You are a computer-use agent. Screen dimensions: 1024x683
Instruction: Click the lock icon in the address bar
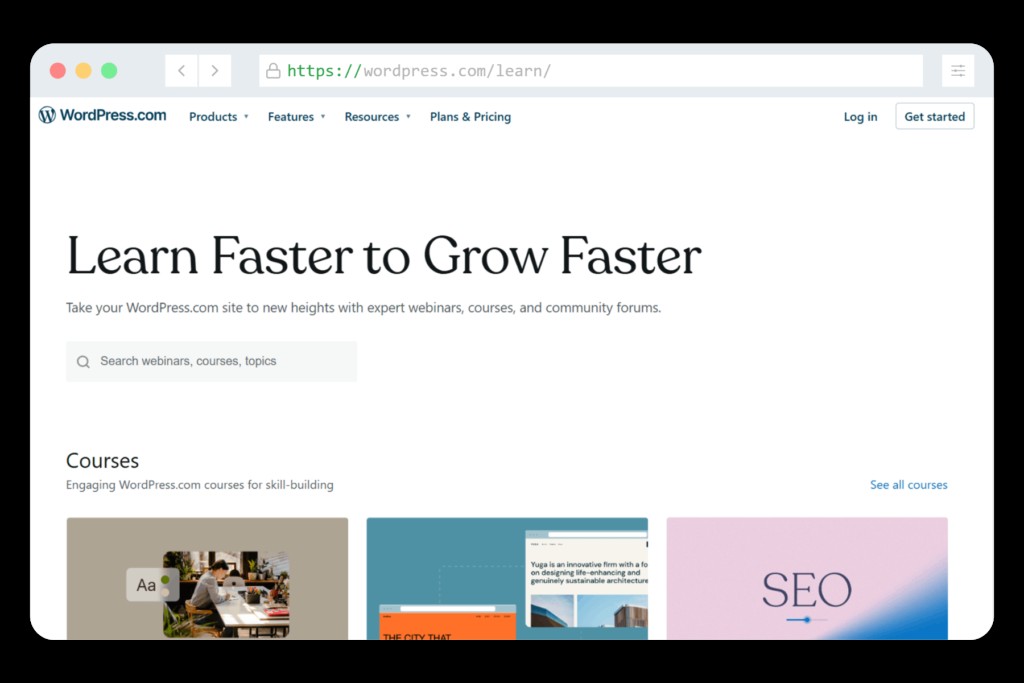pyautogui.click(x=274, y=71)
